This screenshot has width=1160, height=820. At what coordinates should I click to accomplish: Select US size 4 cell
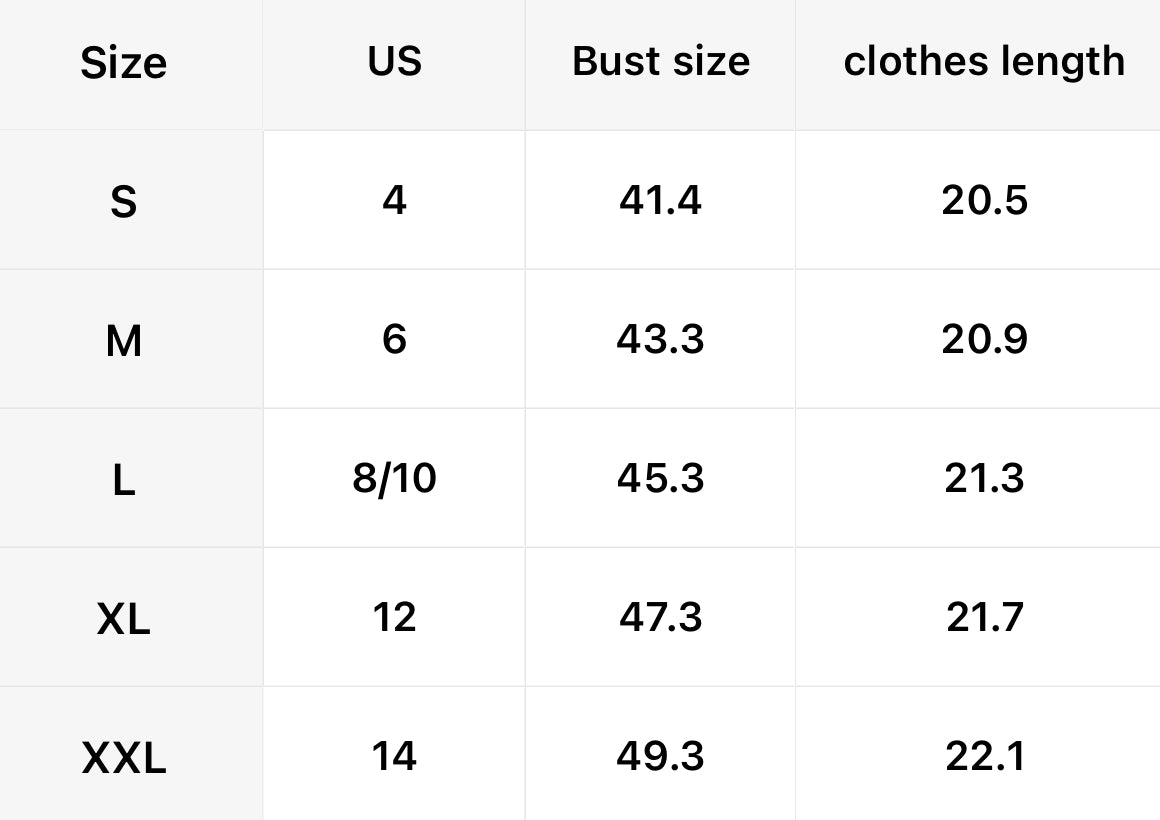point(394,201)
